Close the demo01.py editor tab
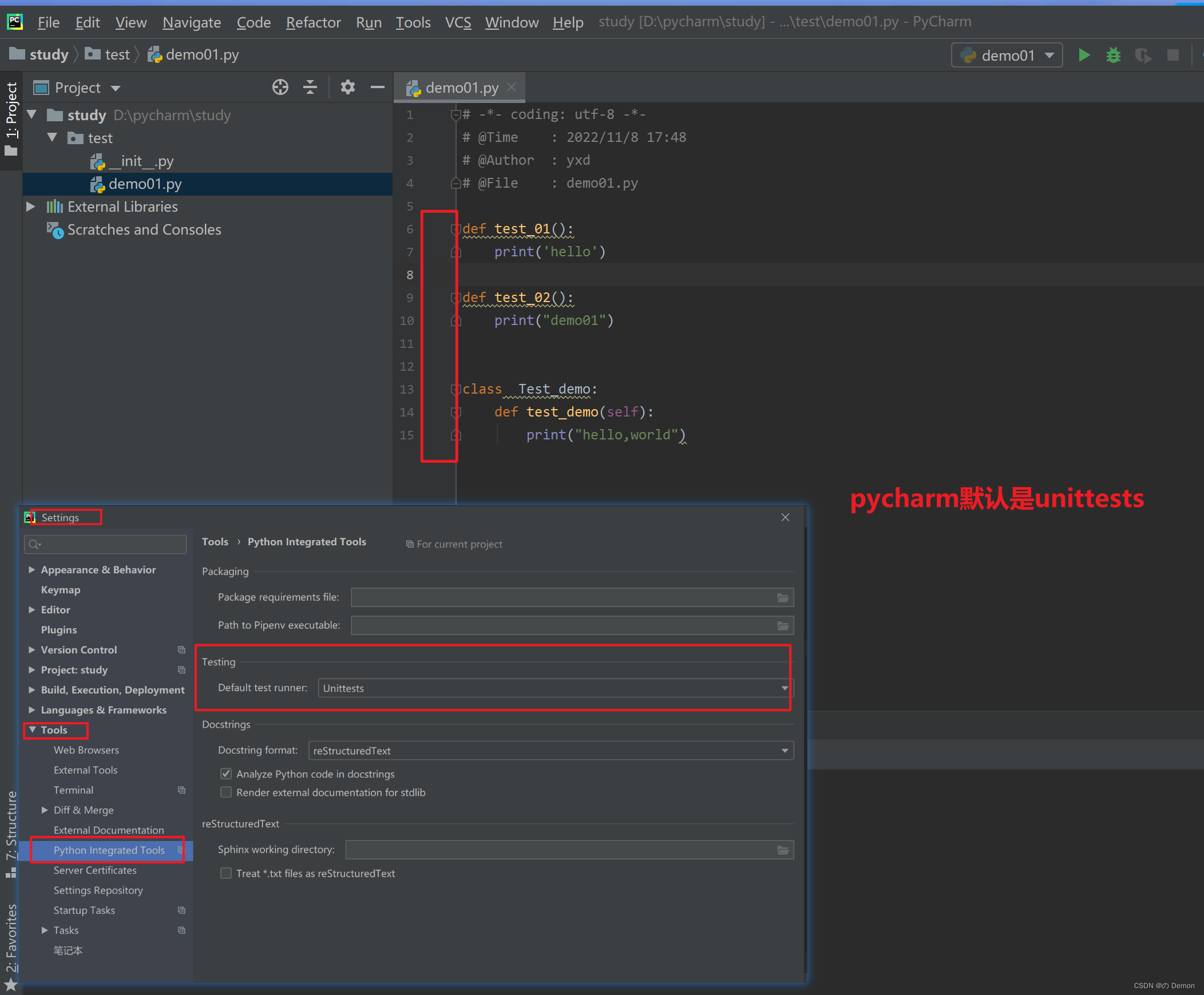This screenshot has width=1204, height=995. pos(512,87)
